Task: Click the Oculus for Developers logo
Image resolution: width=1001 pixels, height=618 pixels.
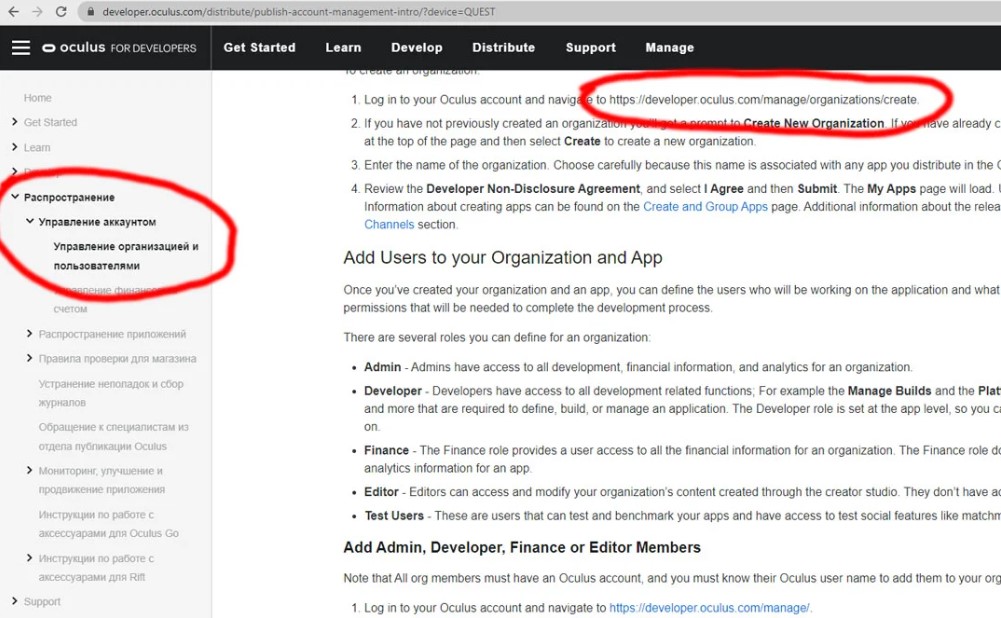Action: coord(119,48)
